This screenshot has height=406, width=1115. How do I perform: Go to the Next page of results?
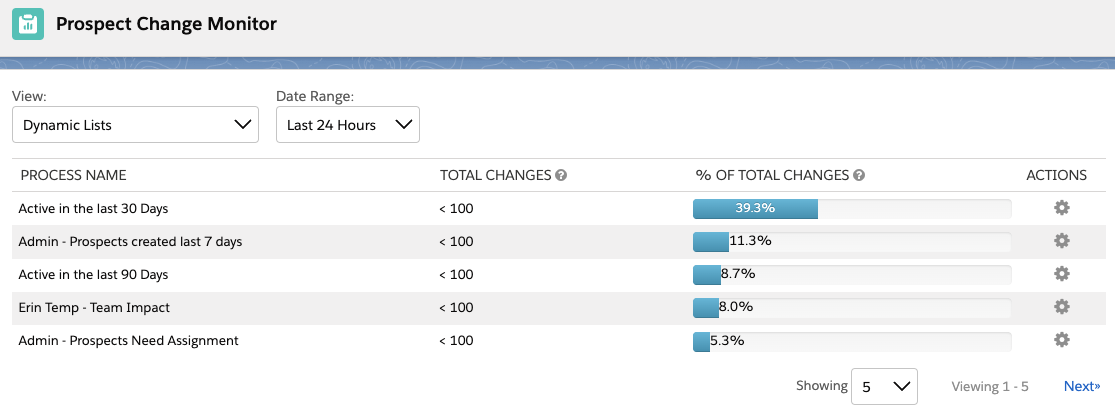pos(1081,386)
